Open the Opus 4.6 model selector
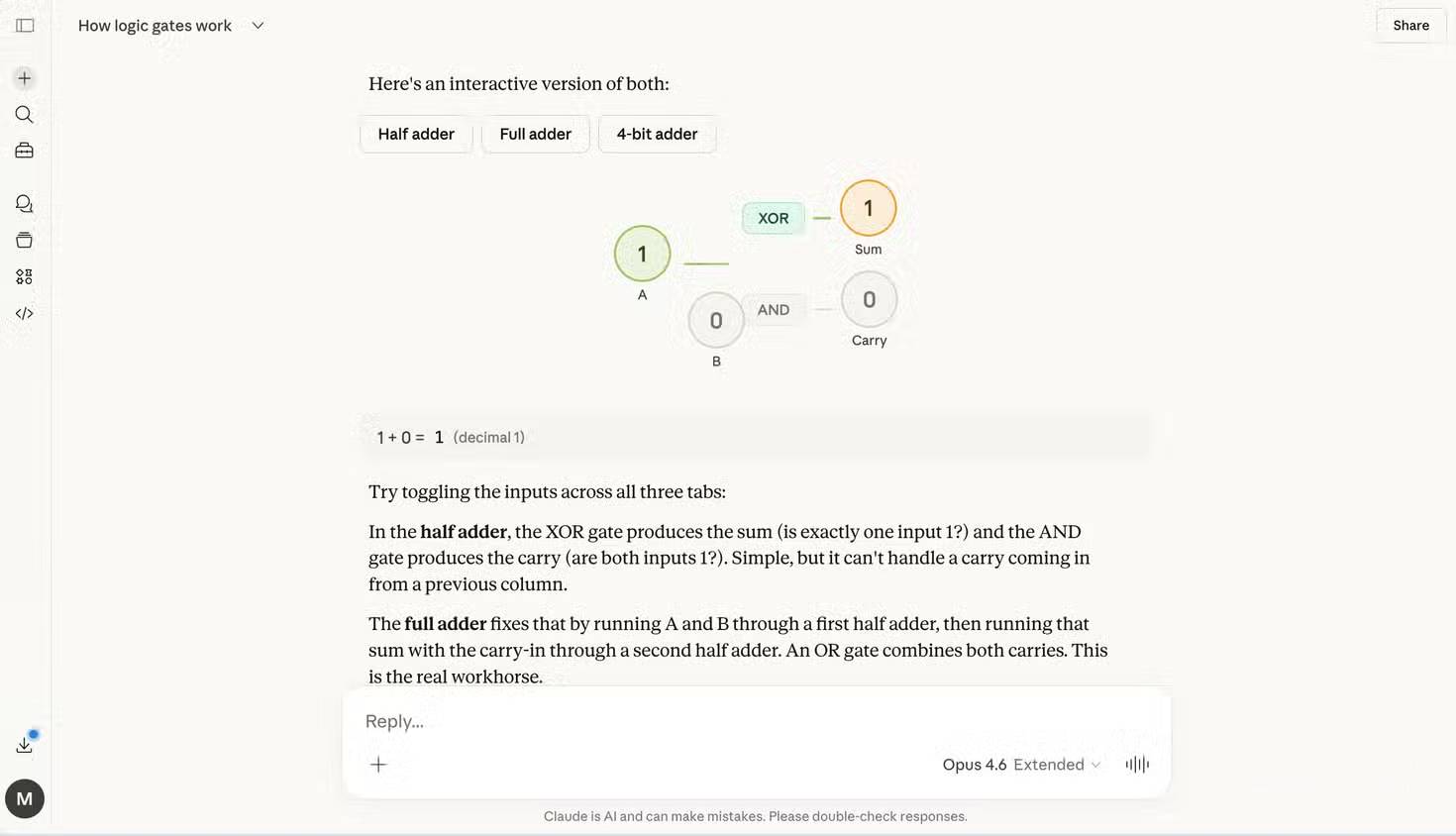 pos(1020,764)
